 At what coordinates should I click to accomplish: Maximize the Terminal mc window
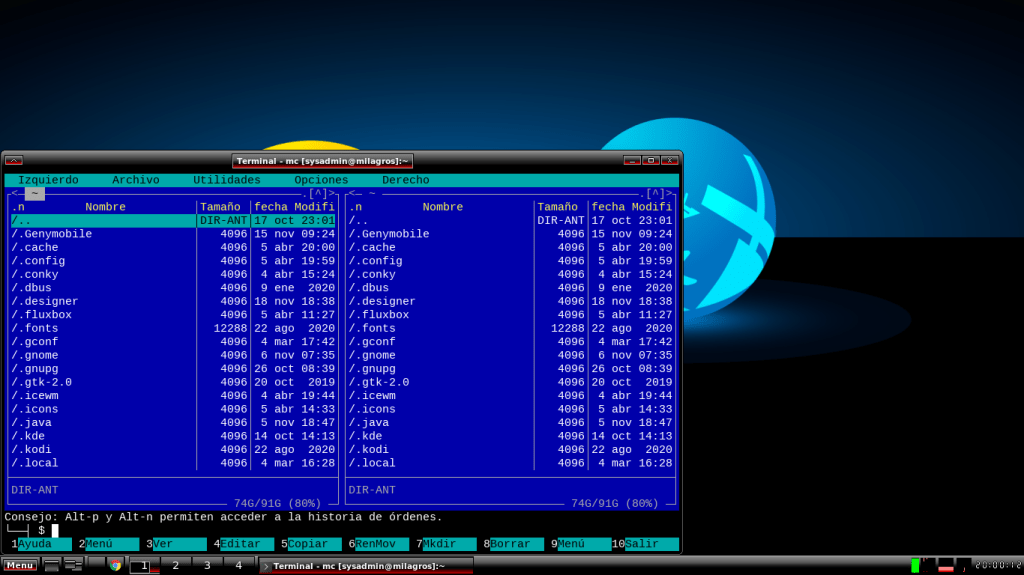point(650,160)
